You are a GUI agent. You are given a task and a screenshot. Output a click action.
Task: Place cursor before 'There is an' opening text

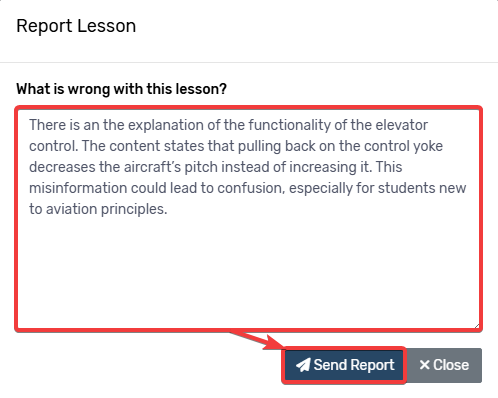(29, 125)
